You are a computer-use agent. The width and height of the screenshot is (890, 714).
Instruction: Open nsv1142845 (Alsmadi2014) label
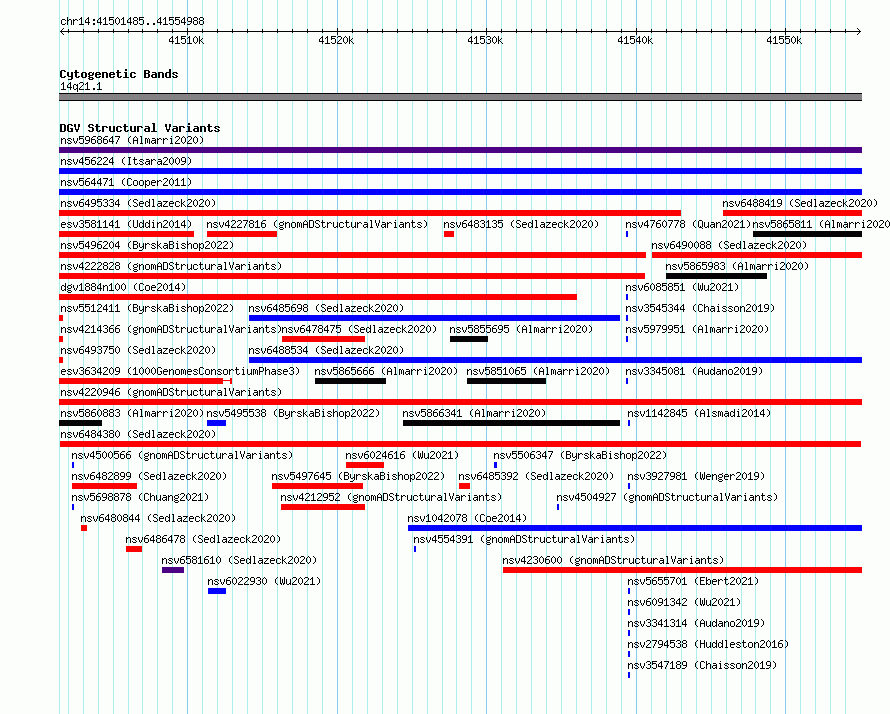tap(699, 413)
